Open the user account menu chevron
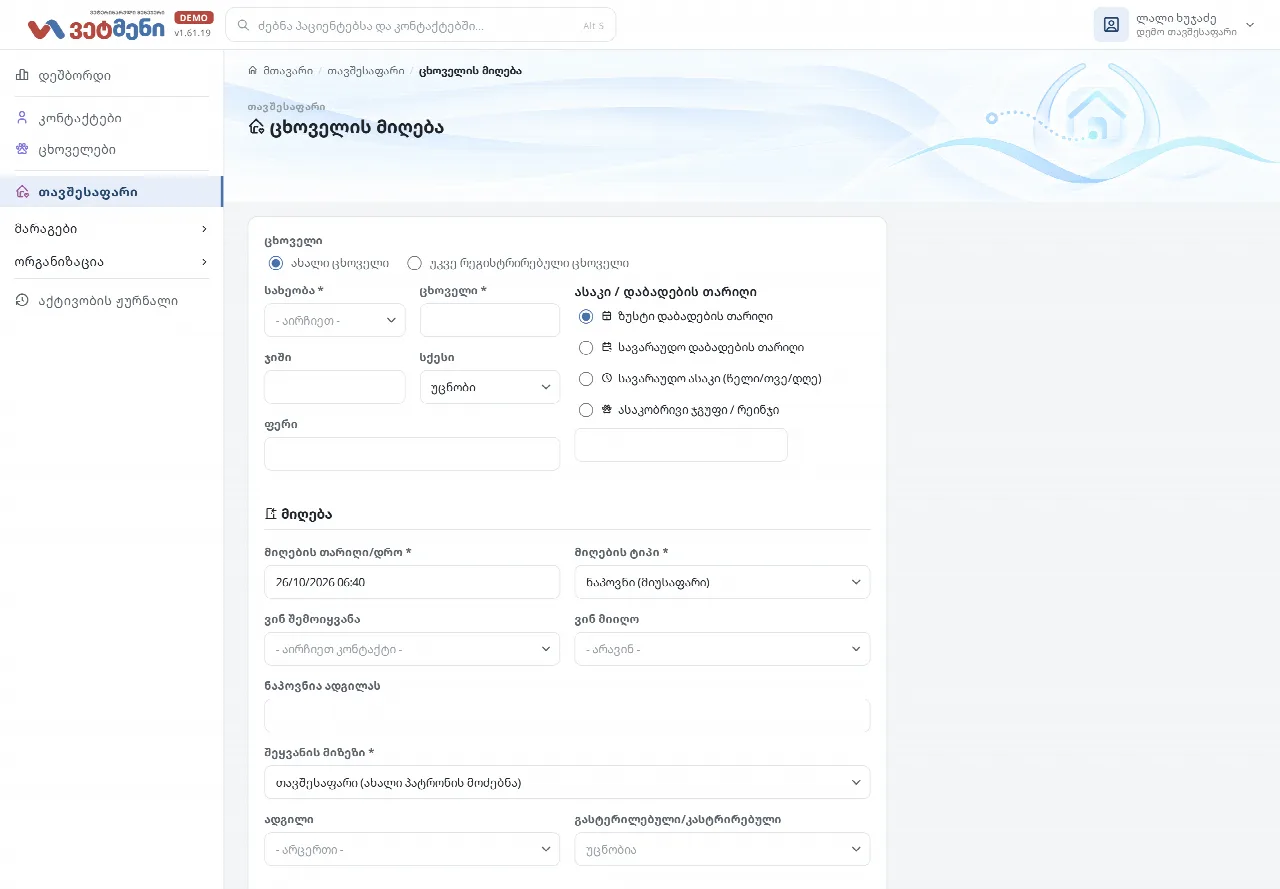 (1250, 25)
